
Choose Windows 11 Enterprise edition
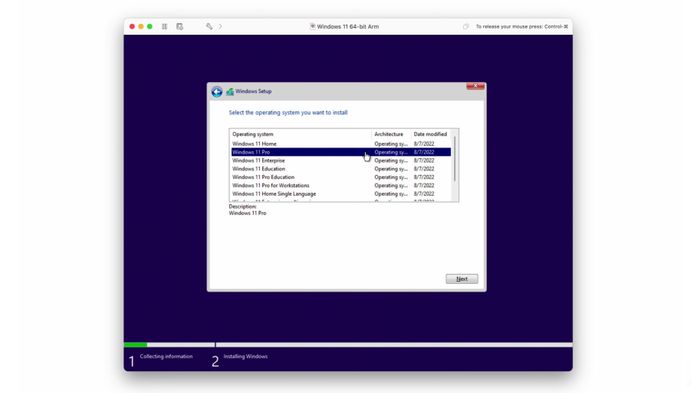(x=342, y=160)
